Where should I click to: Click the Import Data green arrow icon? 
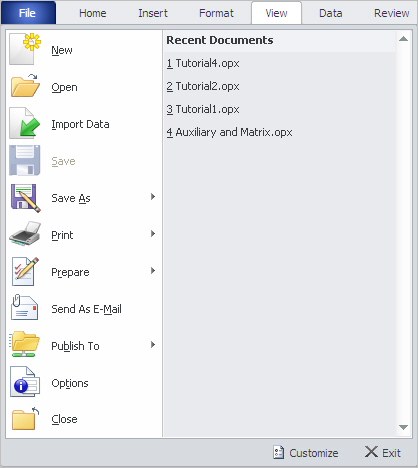coord(24,123)
